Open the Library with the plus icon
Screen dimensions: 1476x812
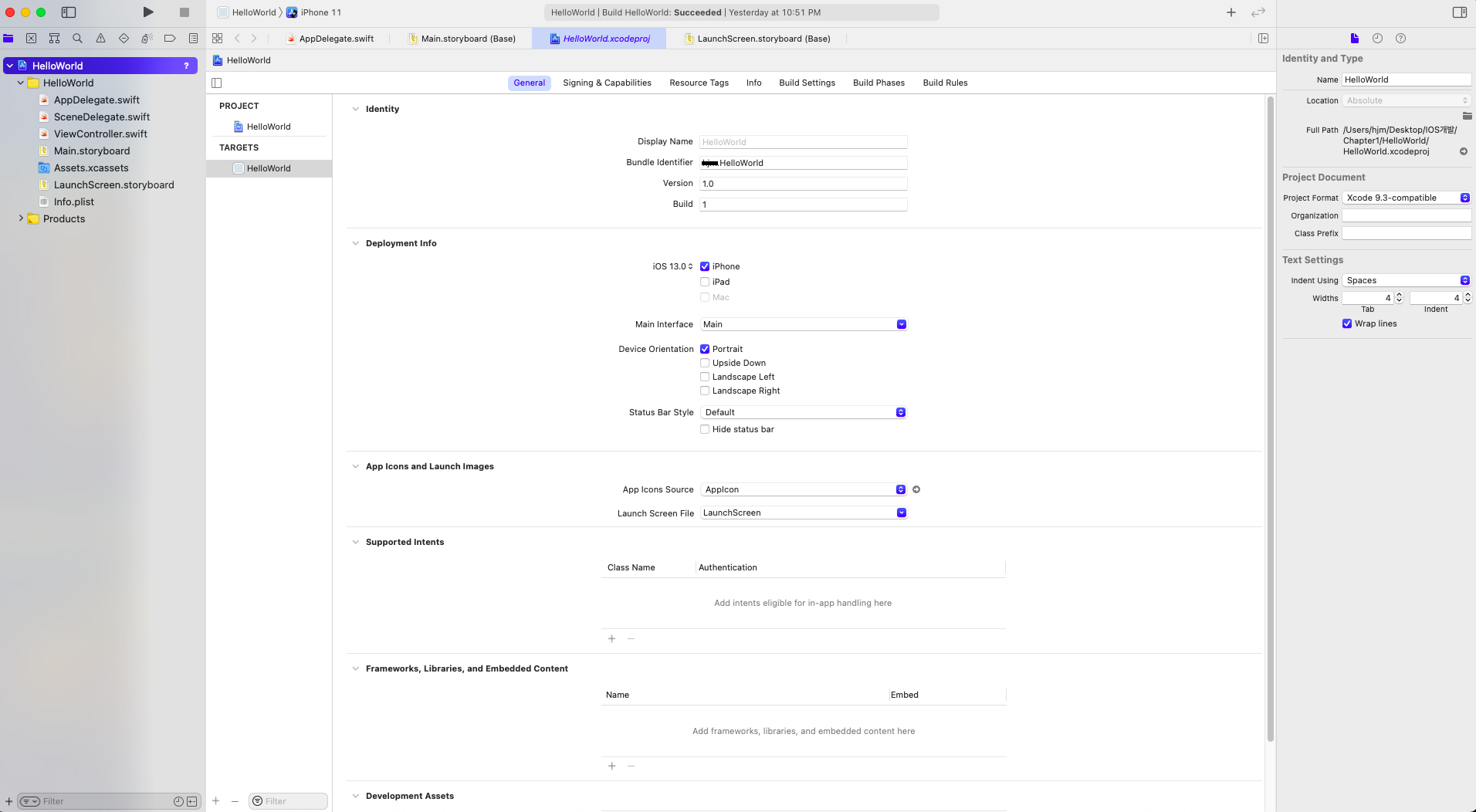(x=1231, y=12)
